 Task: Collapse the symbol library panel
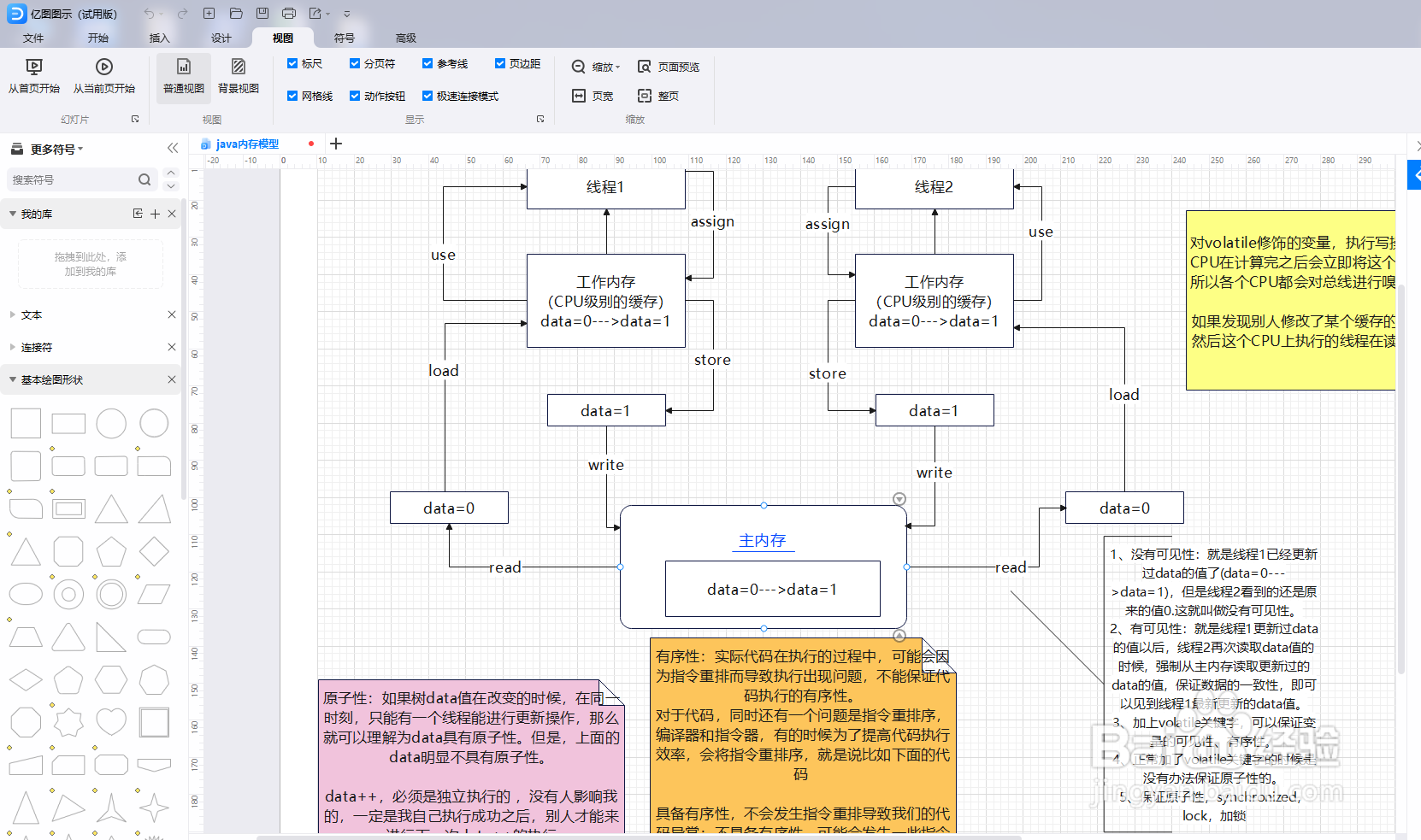click(x=173, y=148)
